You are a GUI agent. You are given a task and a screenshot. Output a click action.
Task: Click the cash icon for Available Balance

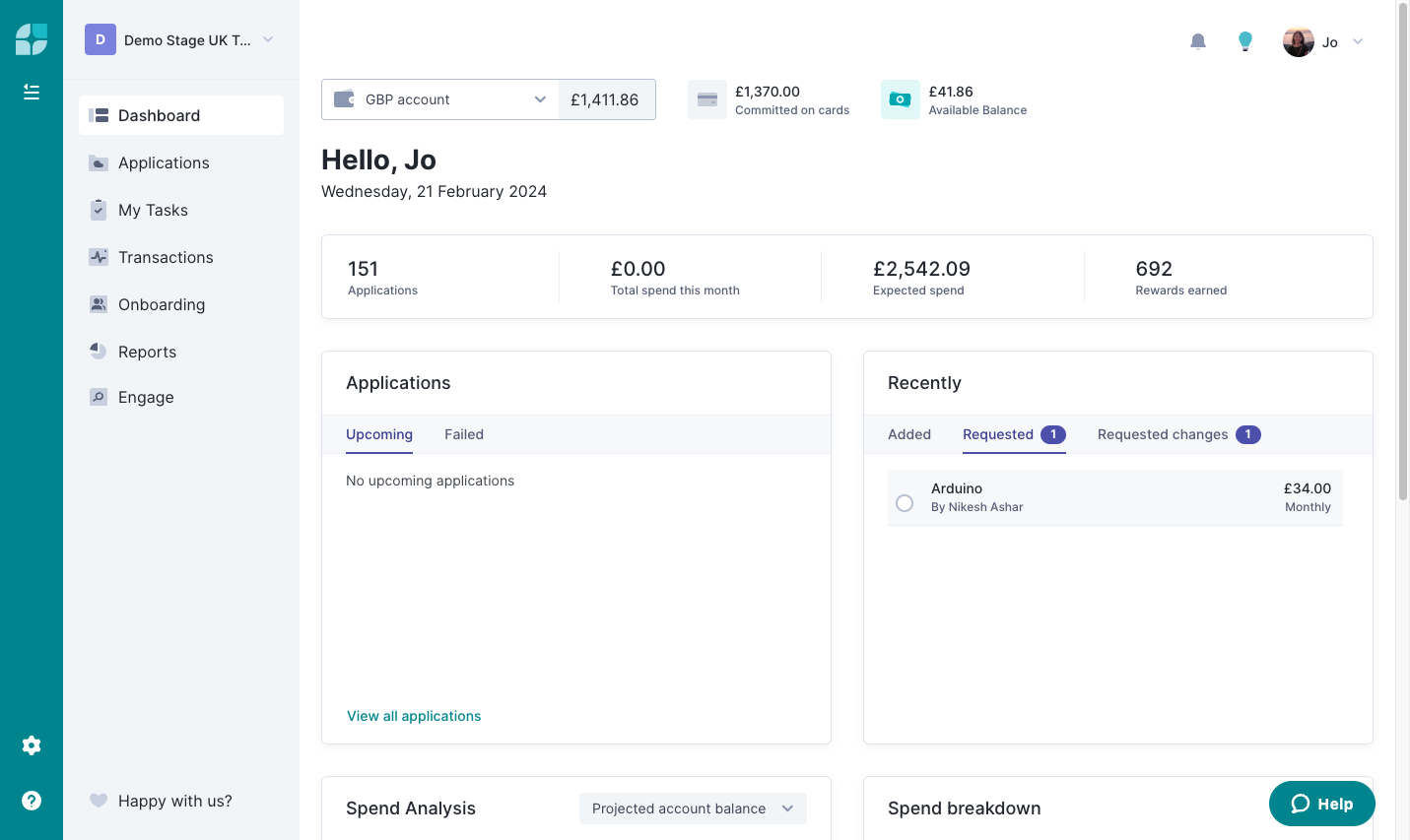click(x=901, y=99)
